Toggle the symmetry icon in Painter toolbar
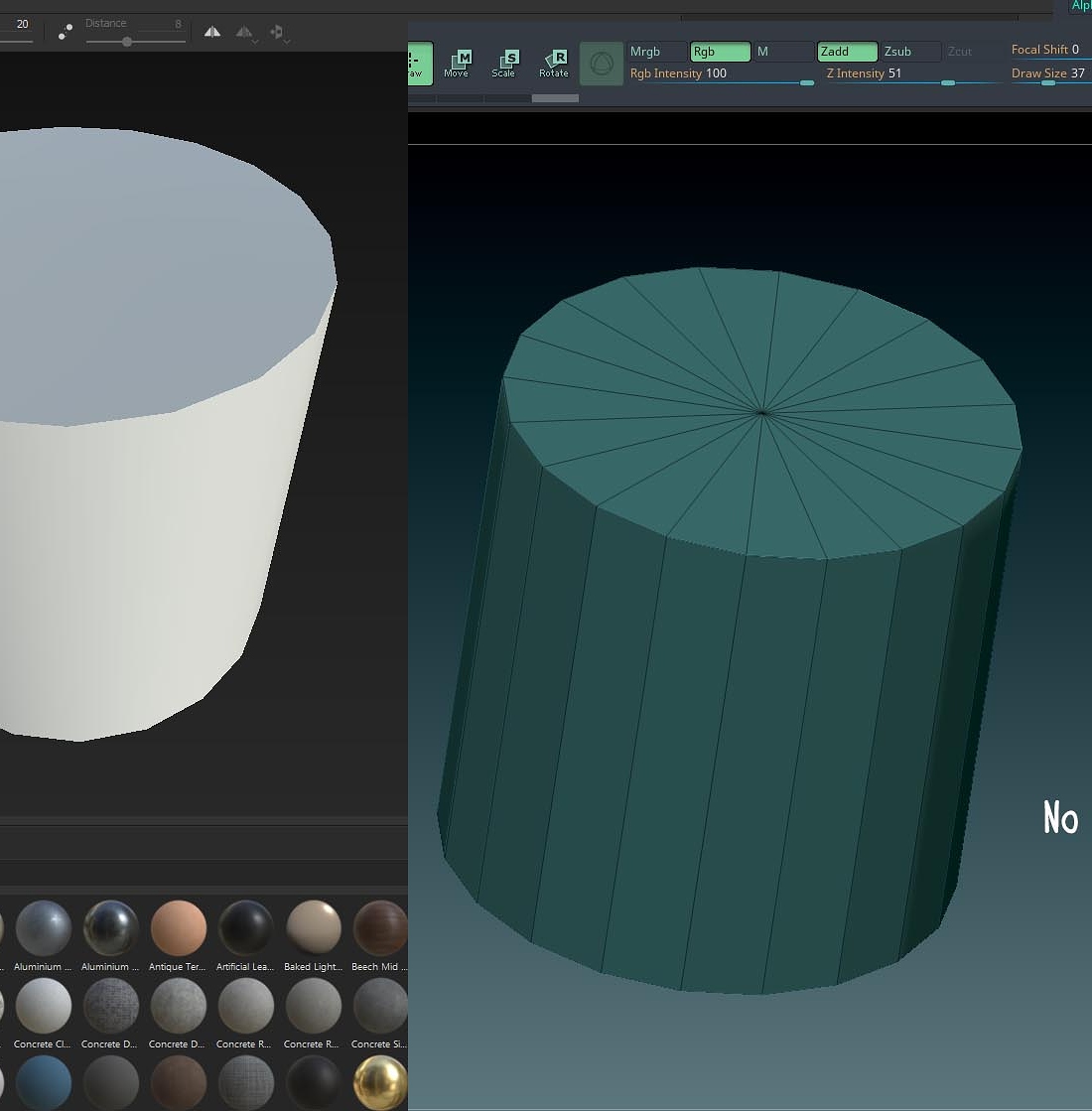Viewport: 1092px width, 1111px height. pyautogui.click(x=211, y=32)
